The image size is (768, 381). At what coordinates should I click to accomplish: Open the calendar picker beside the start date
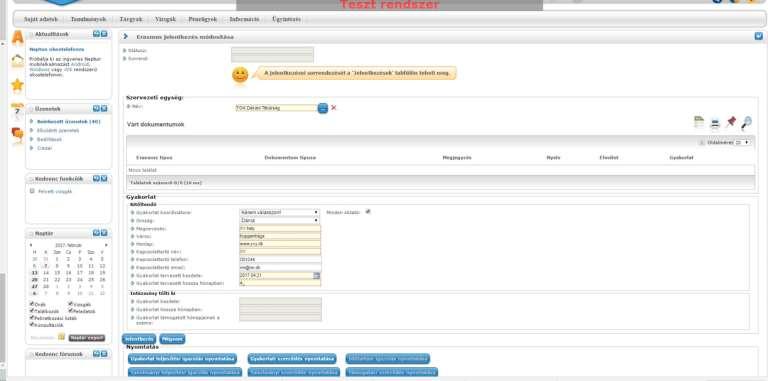pos(317,276)
